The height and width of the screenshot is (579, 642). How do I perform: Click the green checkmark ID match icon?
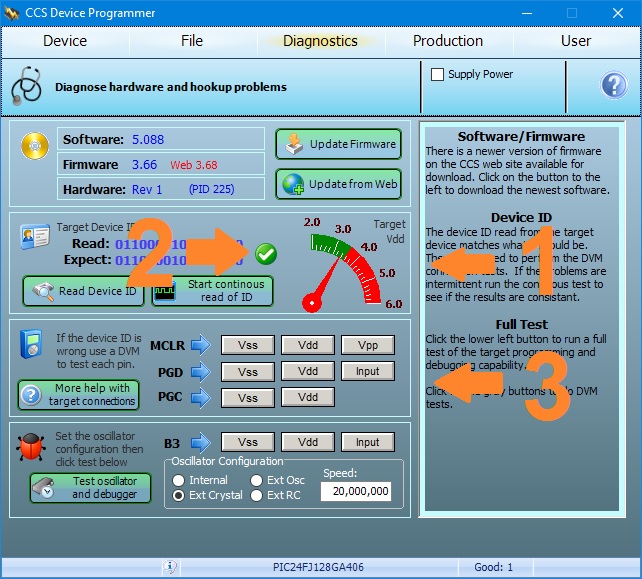[266, 254]
